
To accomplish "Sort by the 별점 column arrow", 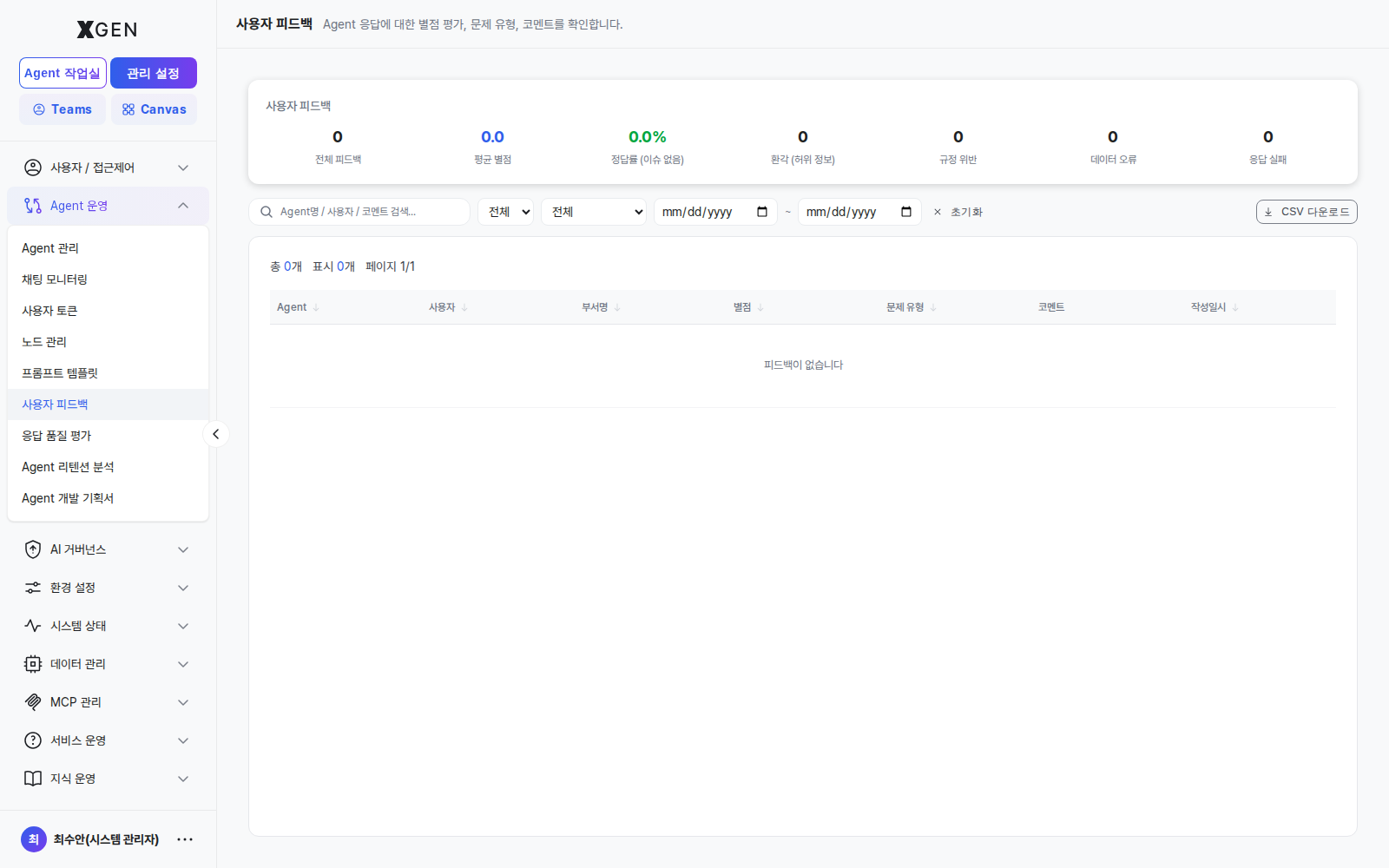I will click(760, 307).
